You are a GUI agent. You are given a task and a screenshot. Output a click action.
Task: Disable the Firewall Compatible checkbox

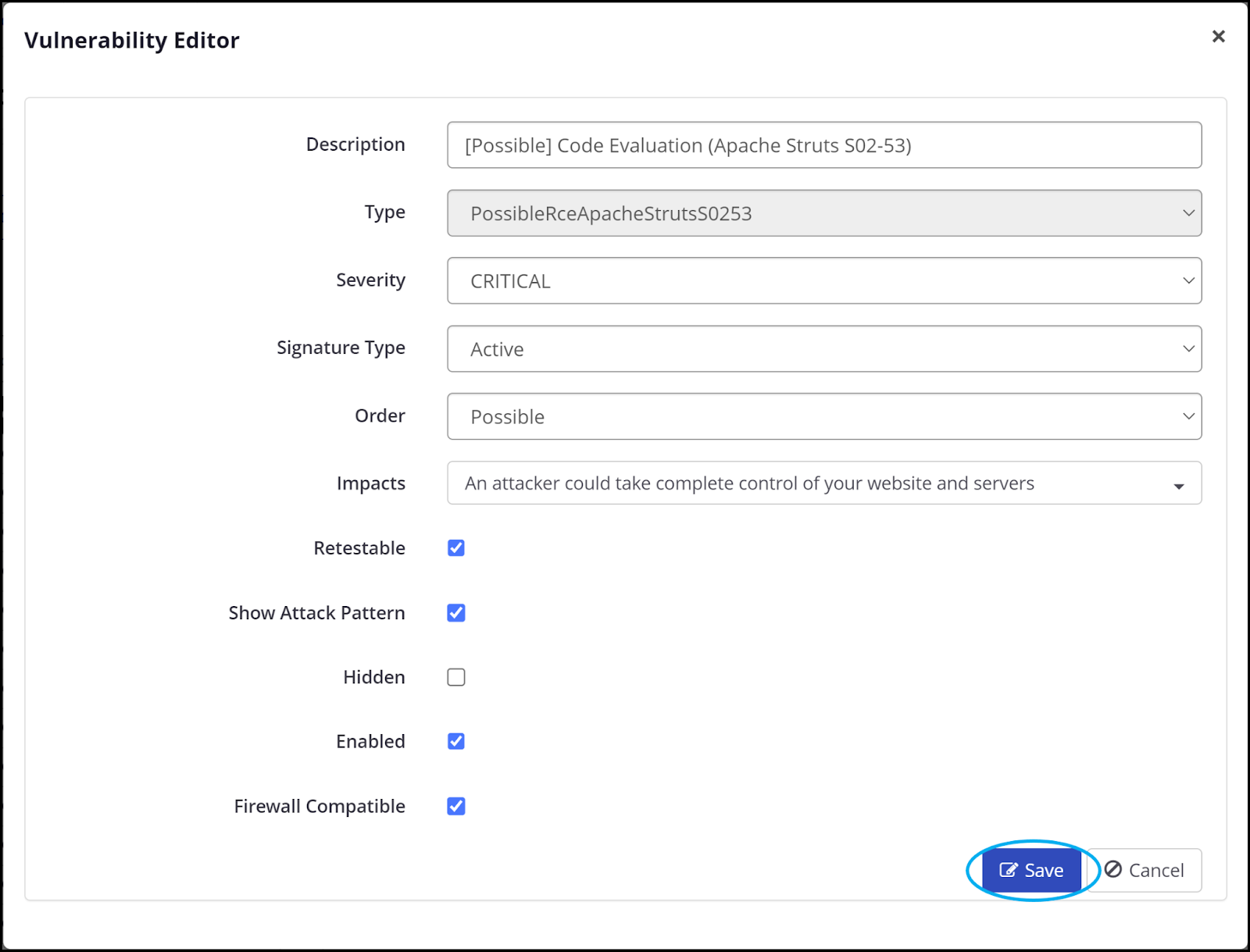(x=456, y=805)
